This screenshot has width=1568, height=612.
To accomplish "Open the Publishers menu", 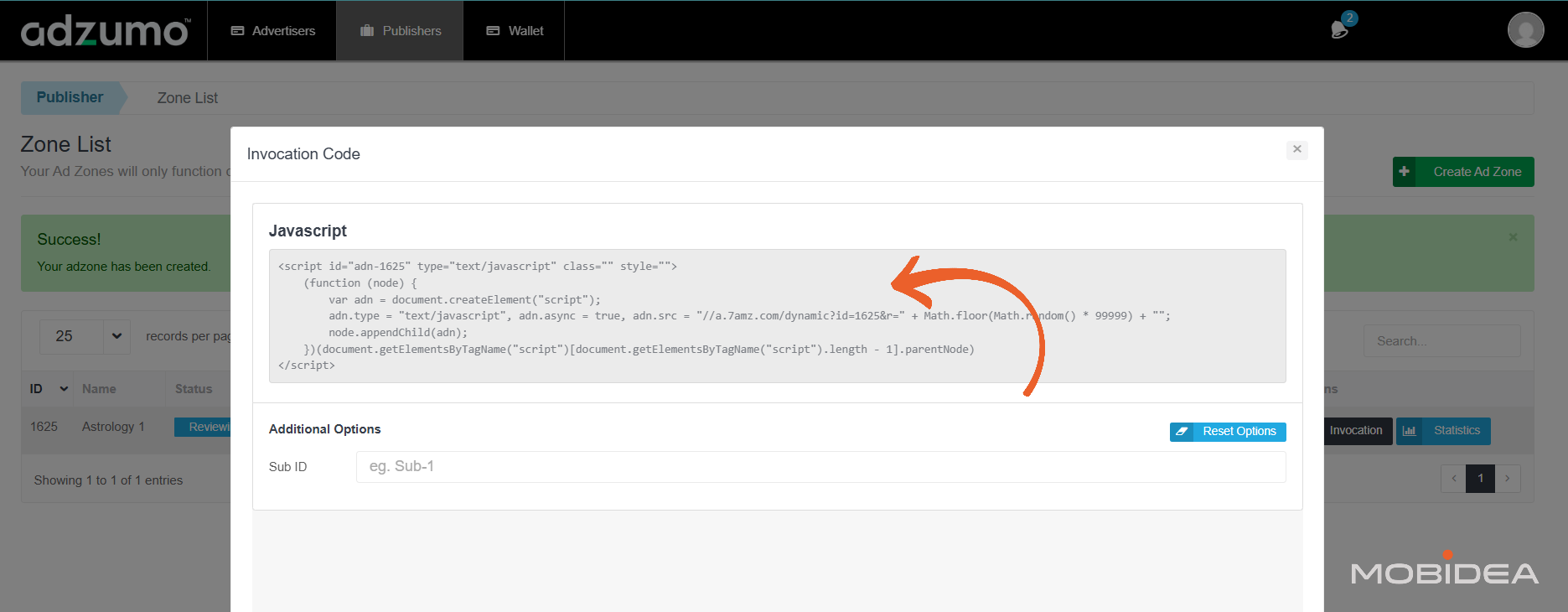I will coord(401,31).
